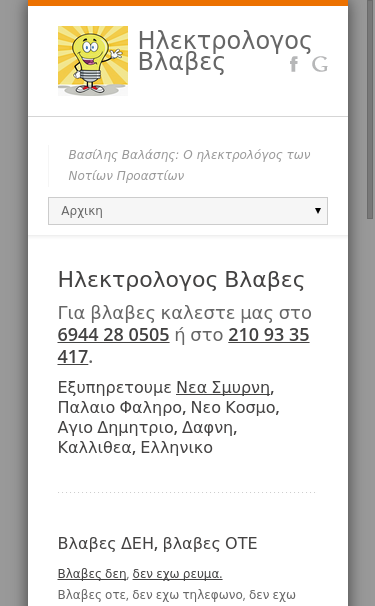Click the text Καλλιθεα, Ελληνικο

point(135,448)
